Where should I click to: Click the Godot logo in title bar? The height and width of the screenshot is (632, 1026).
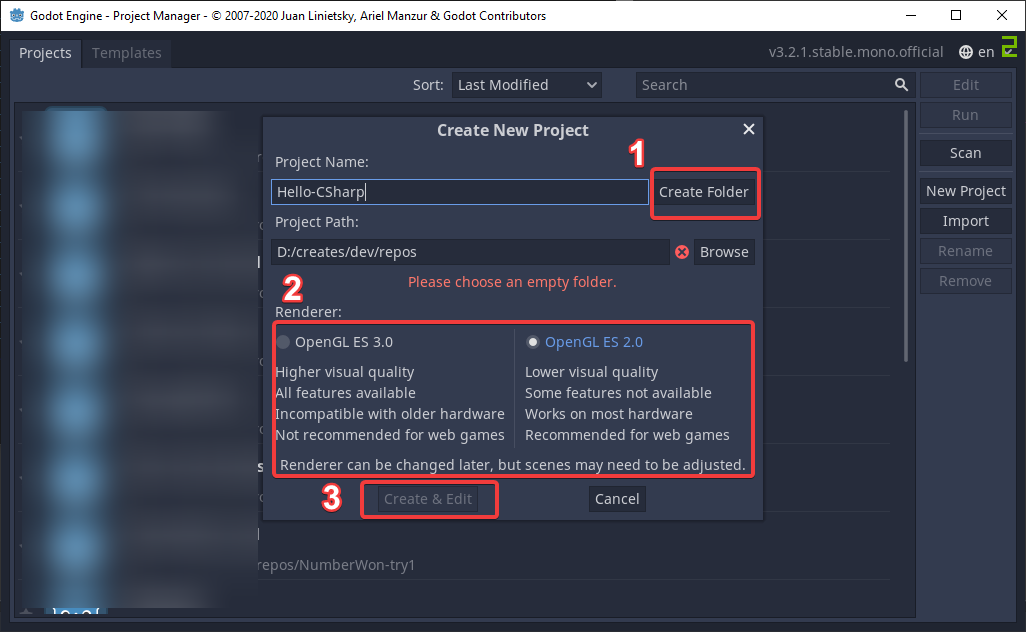(x=16, y=15)
